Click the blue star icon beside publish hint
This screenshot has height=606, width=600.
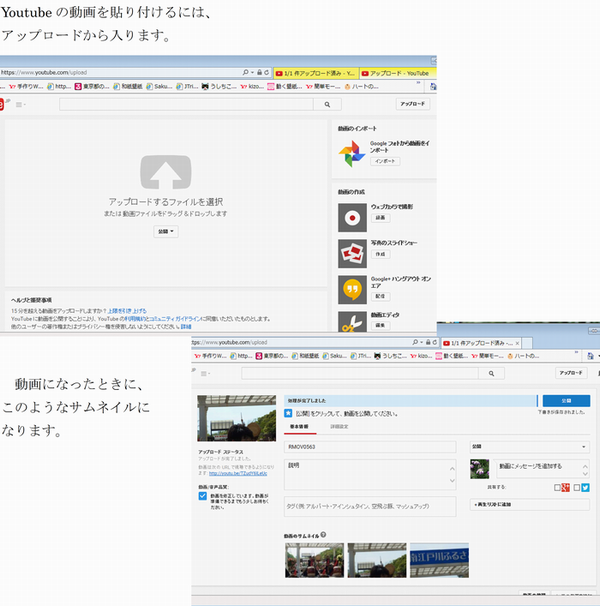pos(288,413)
